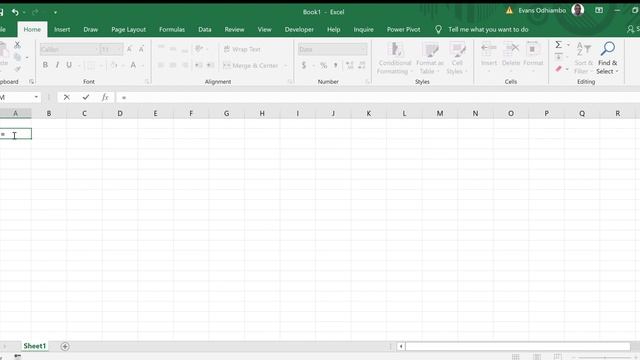The width and height of the screenshot is (640, 360).
Task: Open the Insert Function fx button
Action: 105,97
